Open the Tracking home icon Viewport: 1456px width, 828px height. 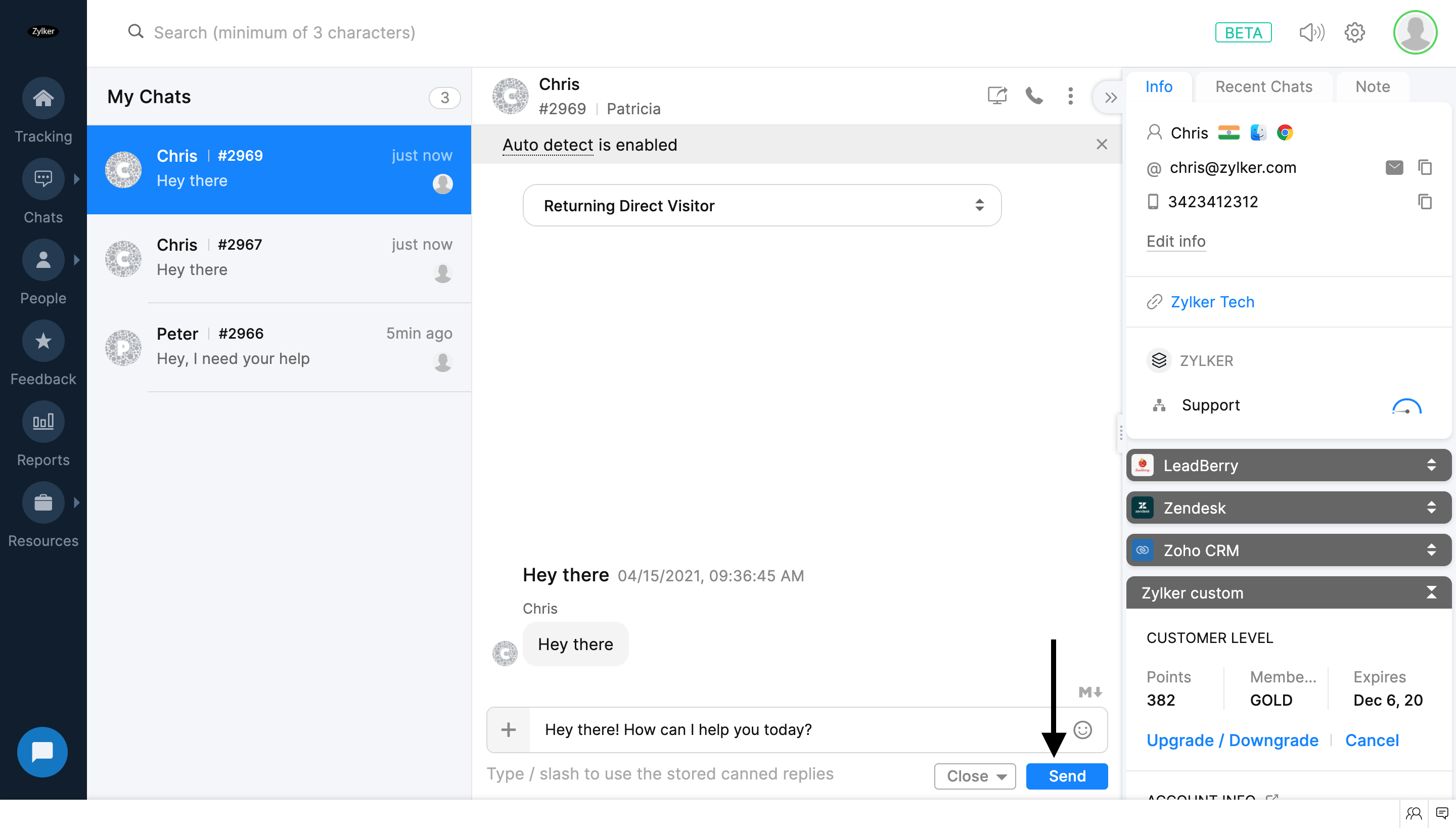click(x=43, y=98)
